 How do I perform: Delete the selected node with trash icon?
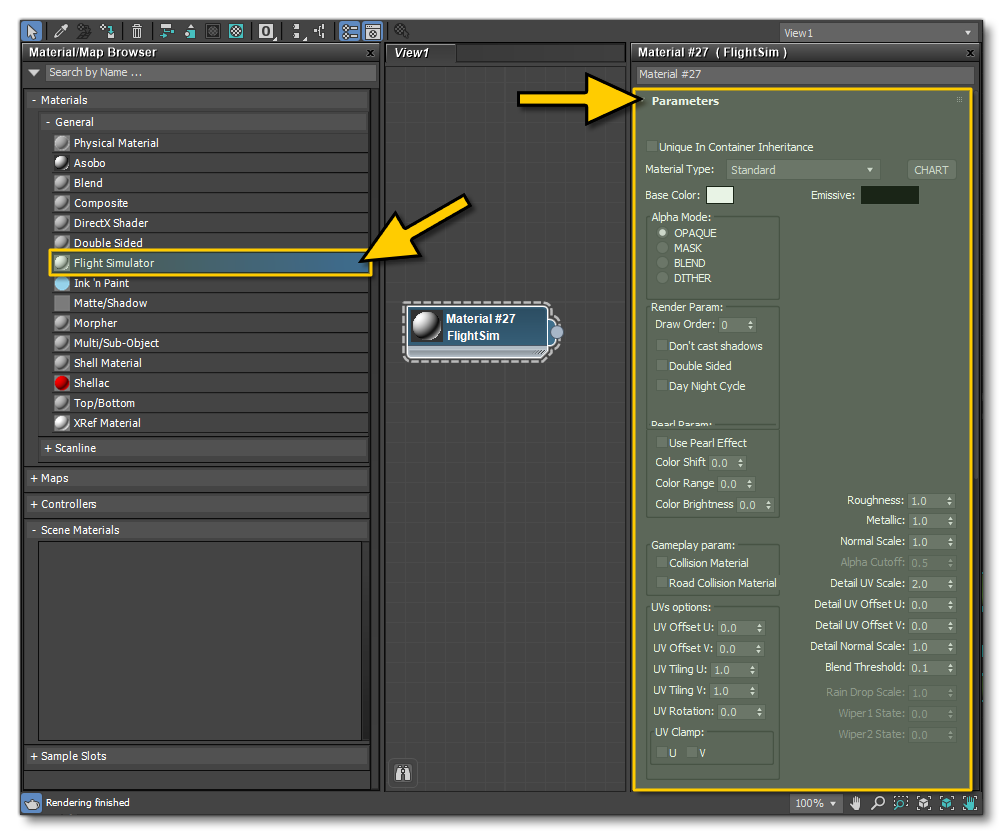[137, 30]
